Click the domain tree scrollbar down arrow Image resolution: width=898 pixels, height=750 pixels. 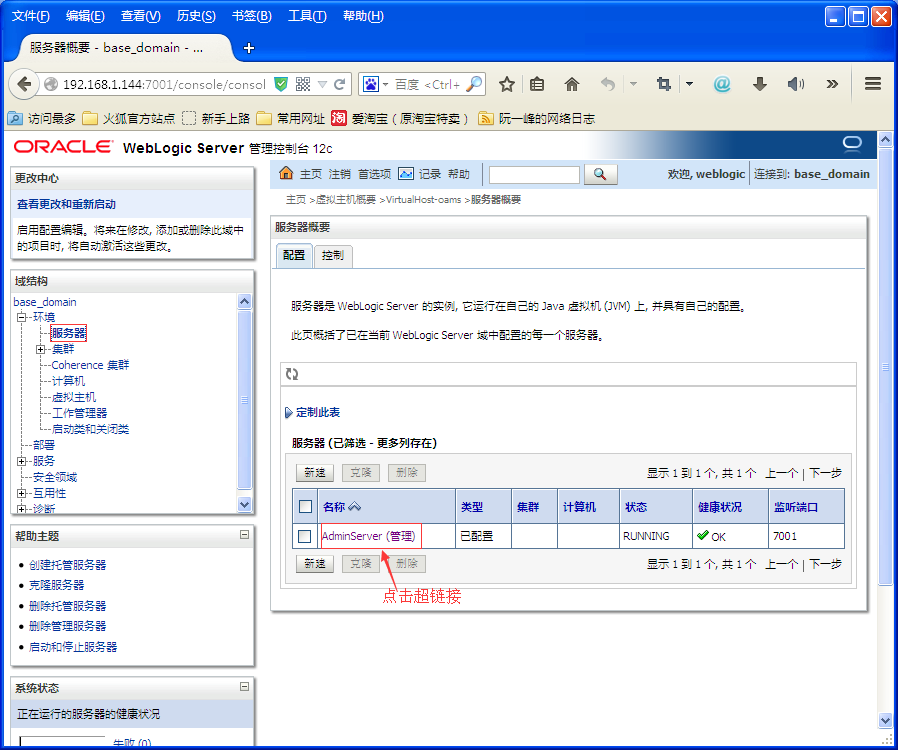[x=245, y=505]
